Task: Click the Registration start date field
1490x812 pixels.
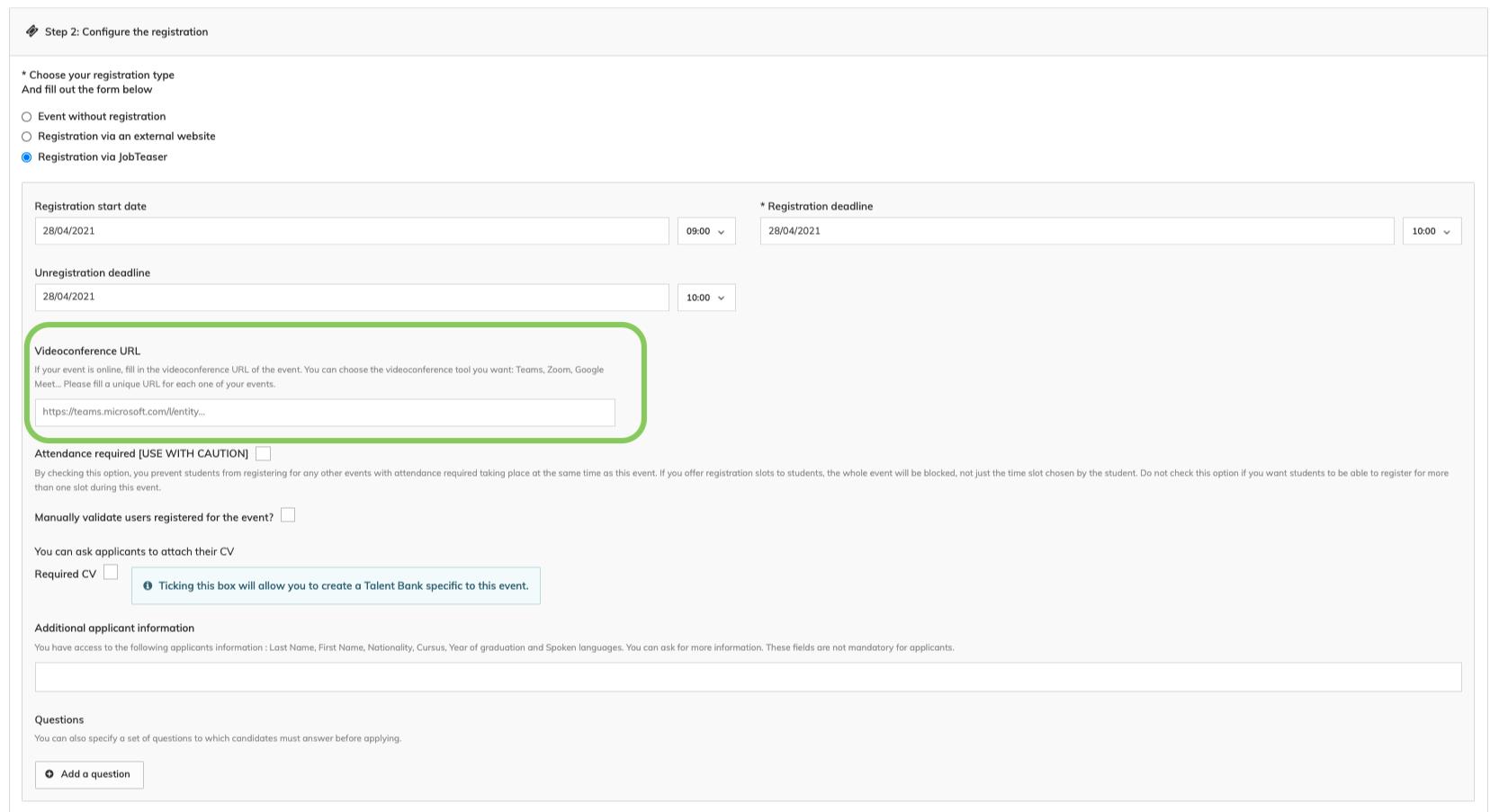Action: (351, 231)
